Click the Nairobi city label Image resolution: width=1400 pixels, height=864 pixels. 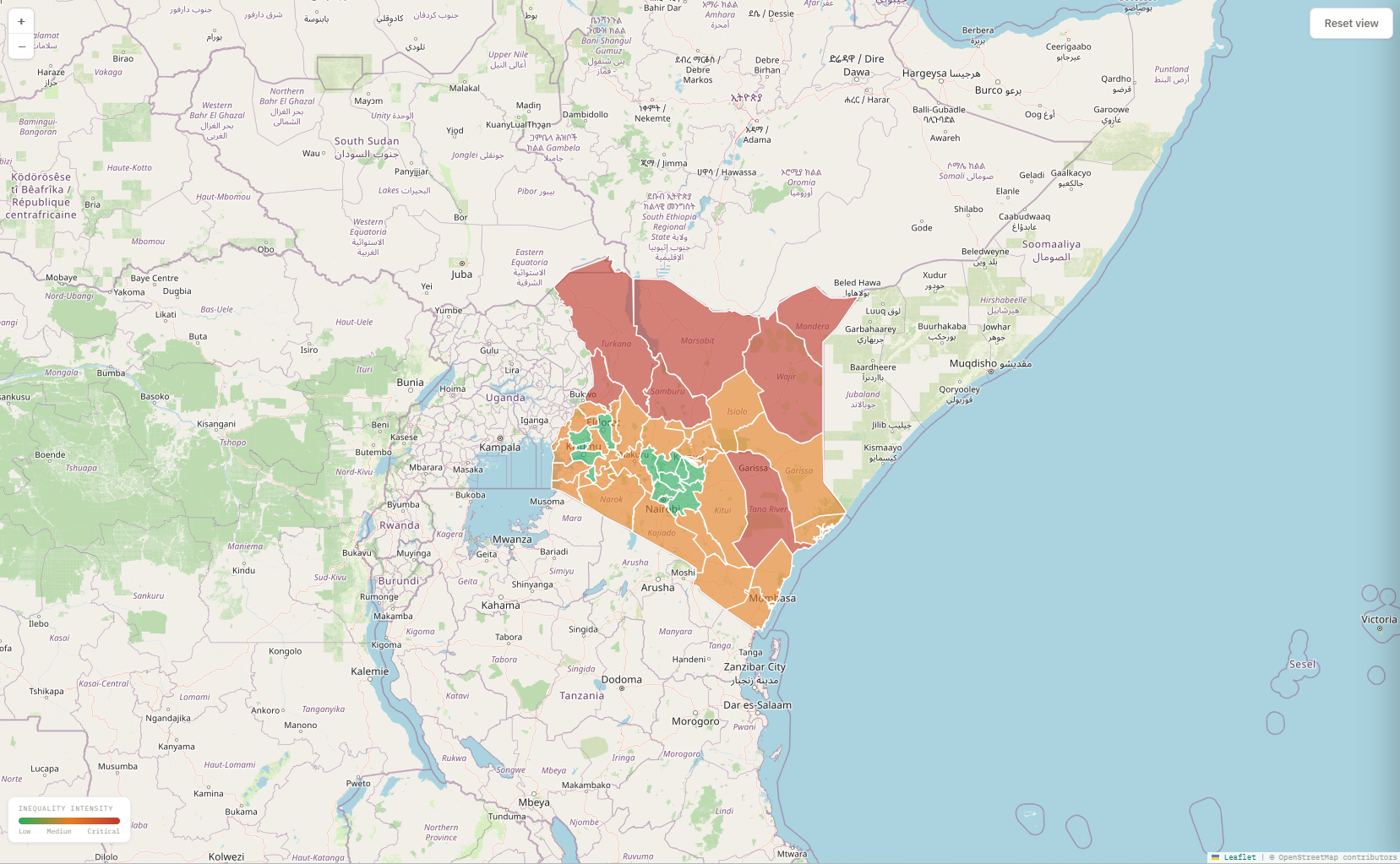pos(663,509)
